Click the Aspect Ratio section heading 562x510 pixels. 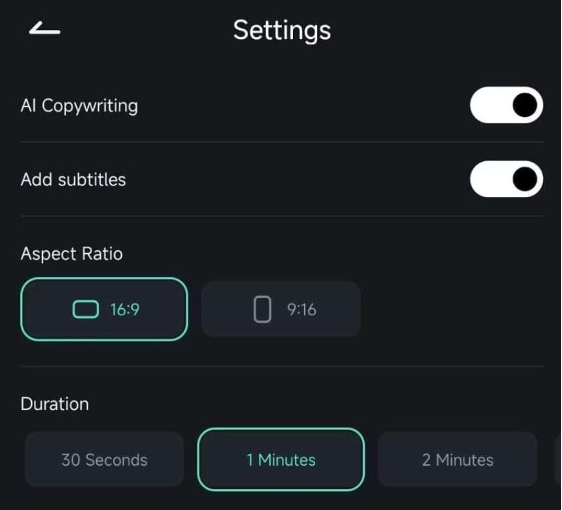[x=72, y=254]
